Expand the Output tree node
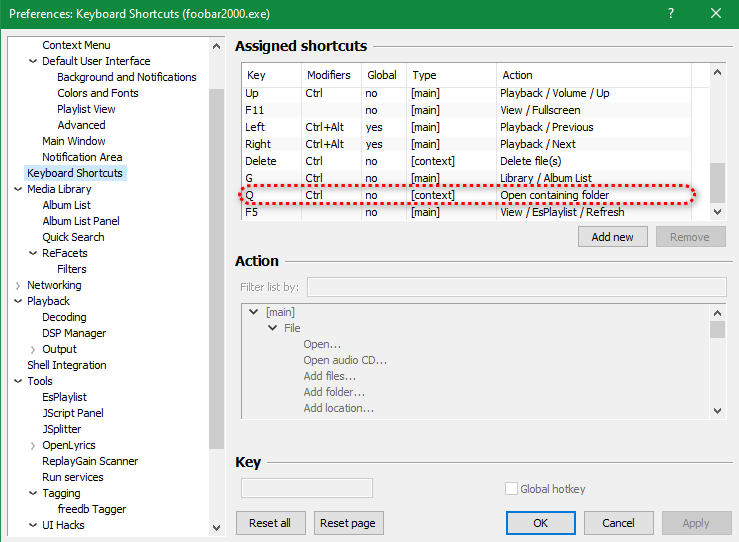Screen dimensions: 739x542 coord(33,349)
